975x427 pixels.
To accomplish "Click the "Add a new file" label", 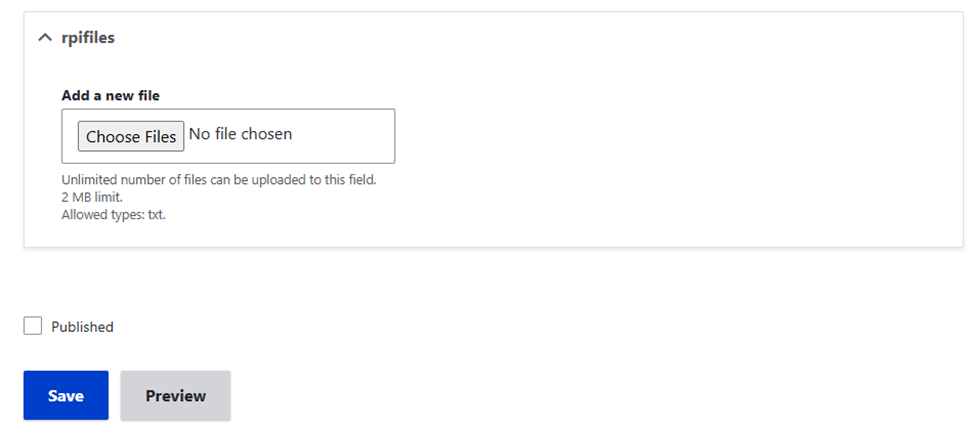I will tap(110, 96).
